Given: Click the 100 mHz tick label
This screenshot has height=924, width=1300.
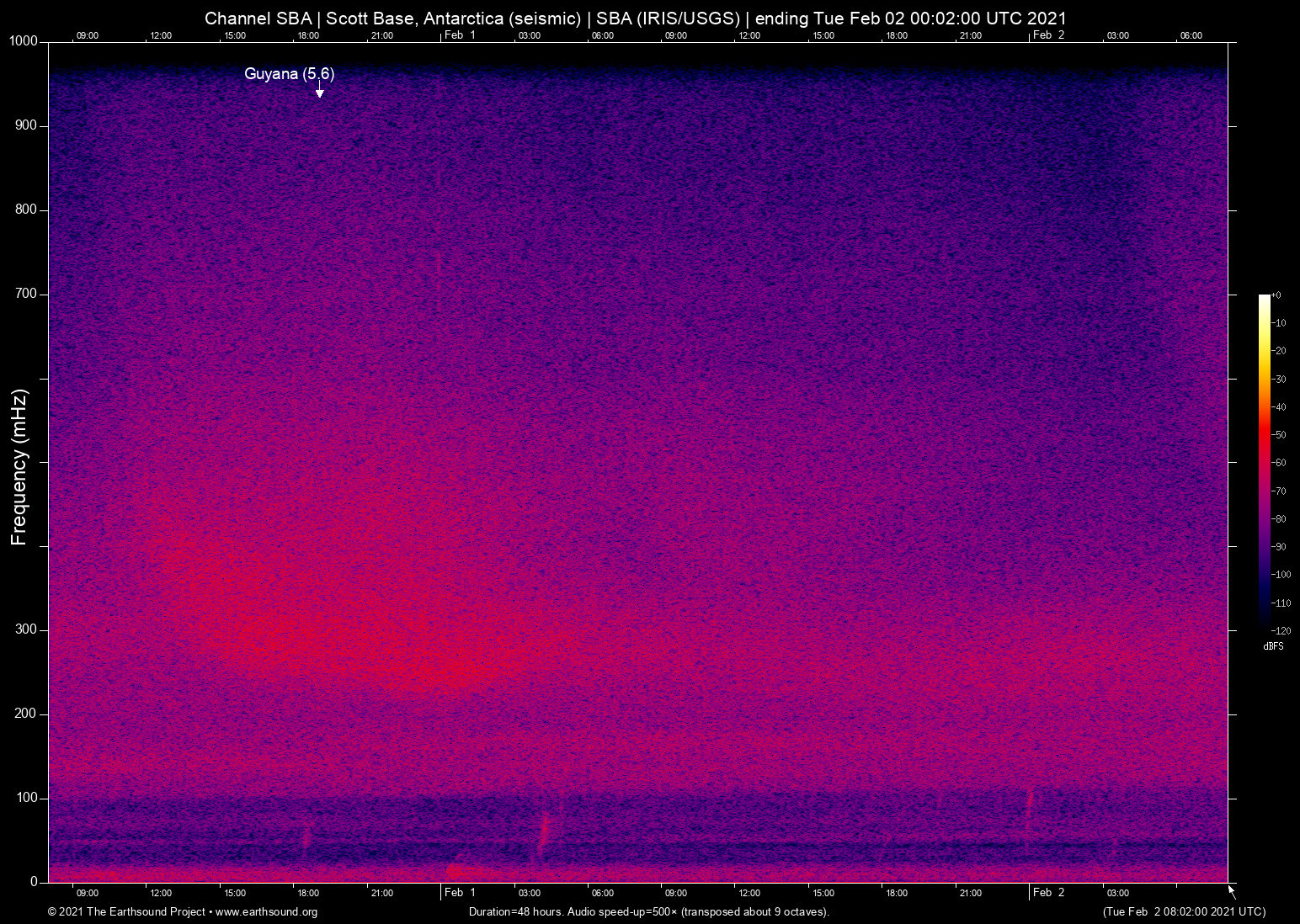Looking at the screenshot, I should click(27, 795).
